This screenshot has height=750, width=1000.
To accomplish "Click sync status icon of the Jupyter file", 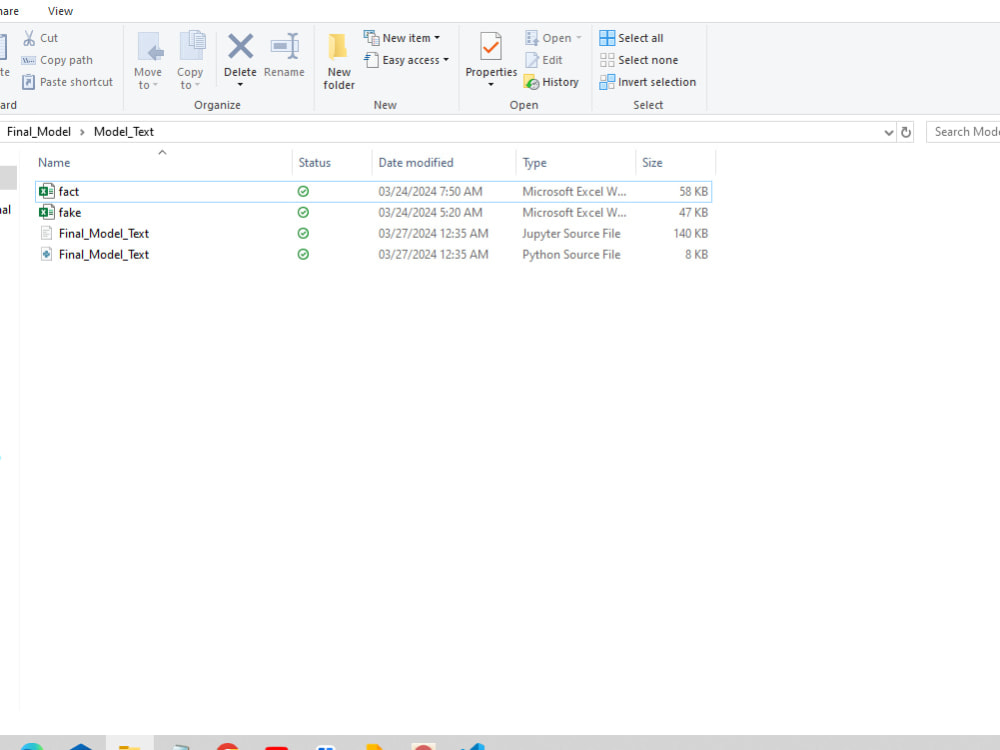I will coord(304,233).
